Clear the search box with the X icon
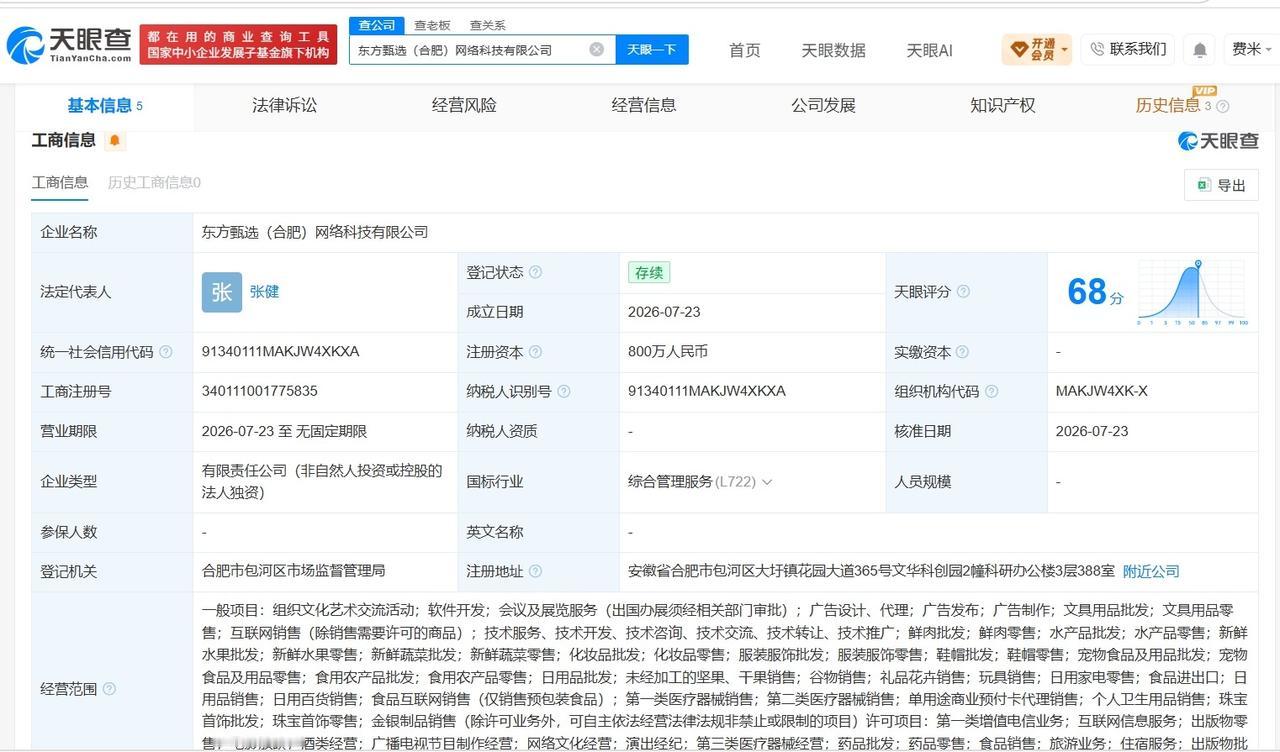Screen dimensions: 1280x752 (597, 49)
